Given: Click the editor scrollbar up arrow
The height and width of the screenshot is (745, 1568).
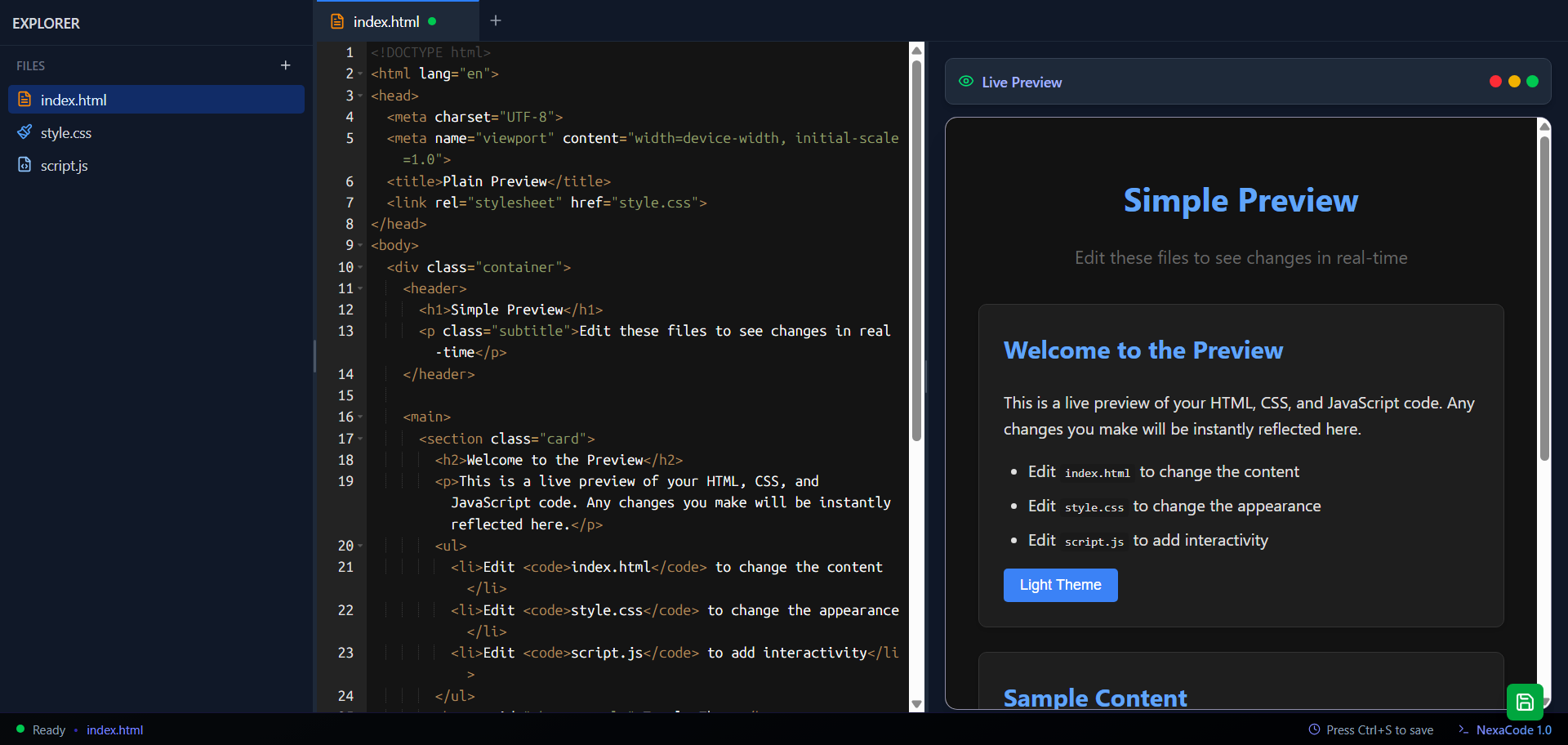Looking at the screenshot, I should click(916, 51).
